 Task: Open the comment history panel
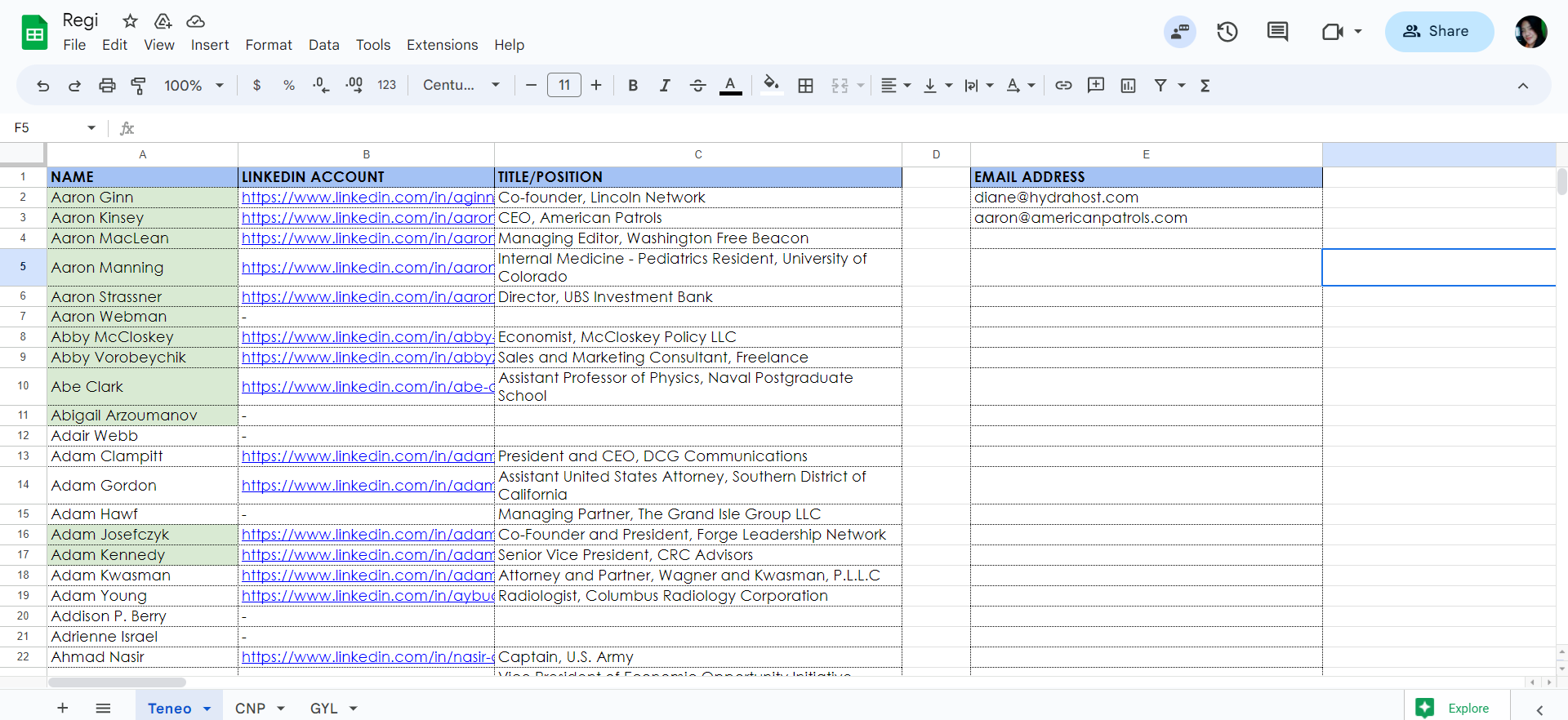tap(1277, 32)
